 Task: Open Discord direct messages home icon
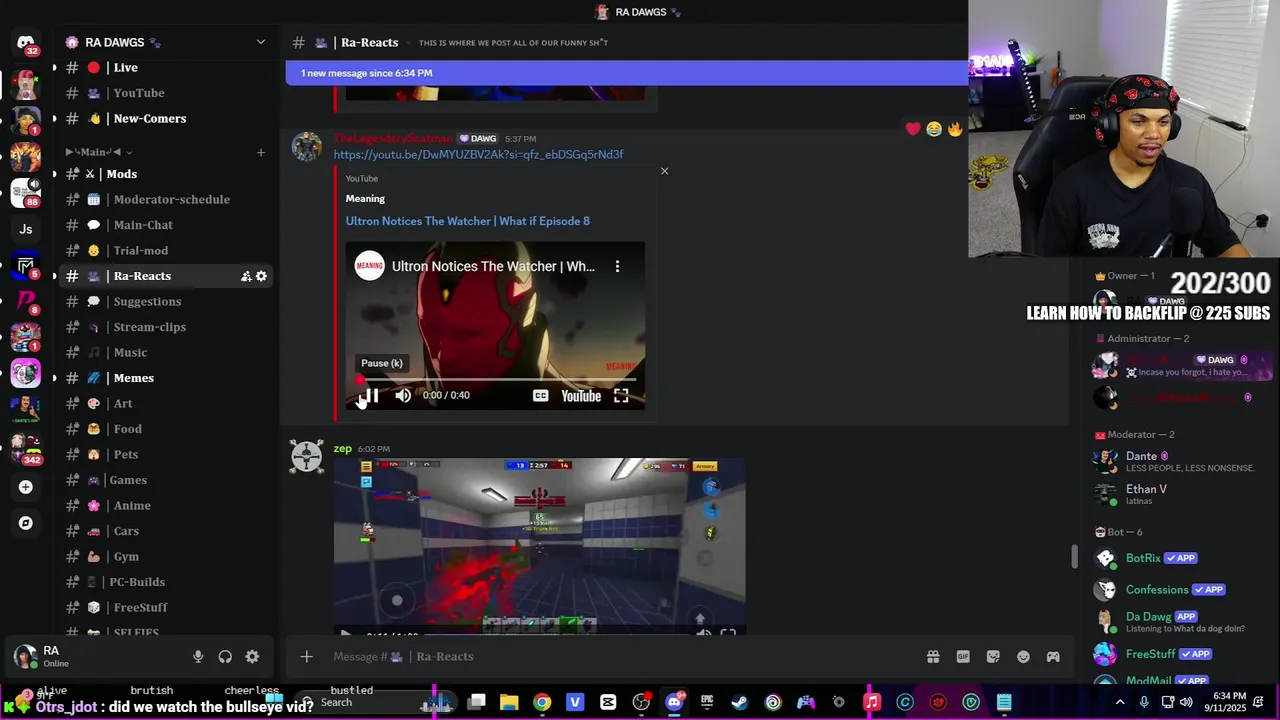[x=25, y=42]
